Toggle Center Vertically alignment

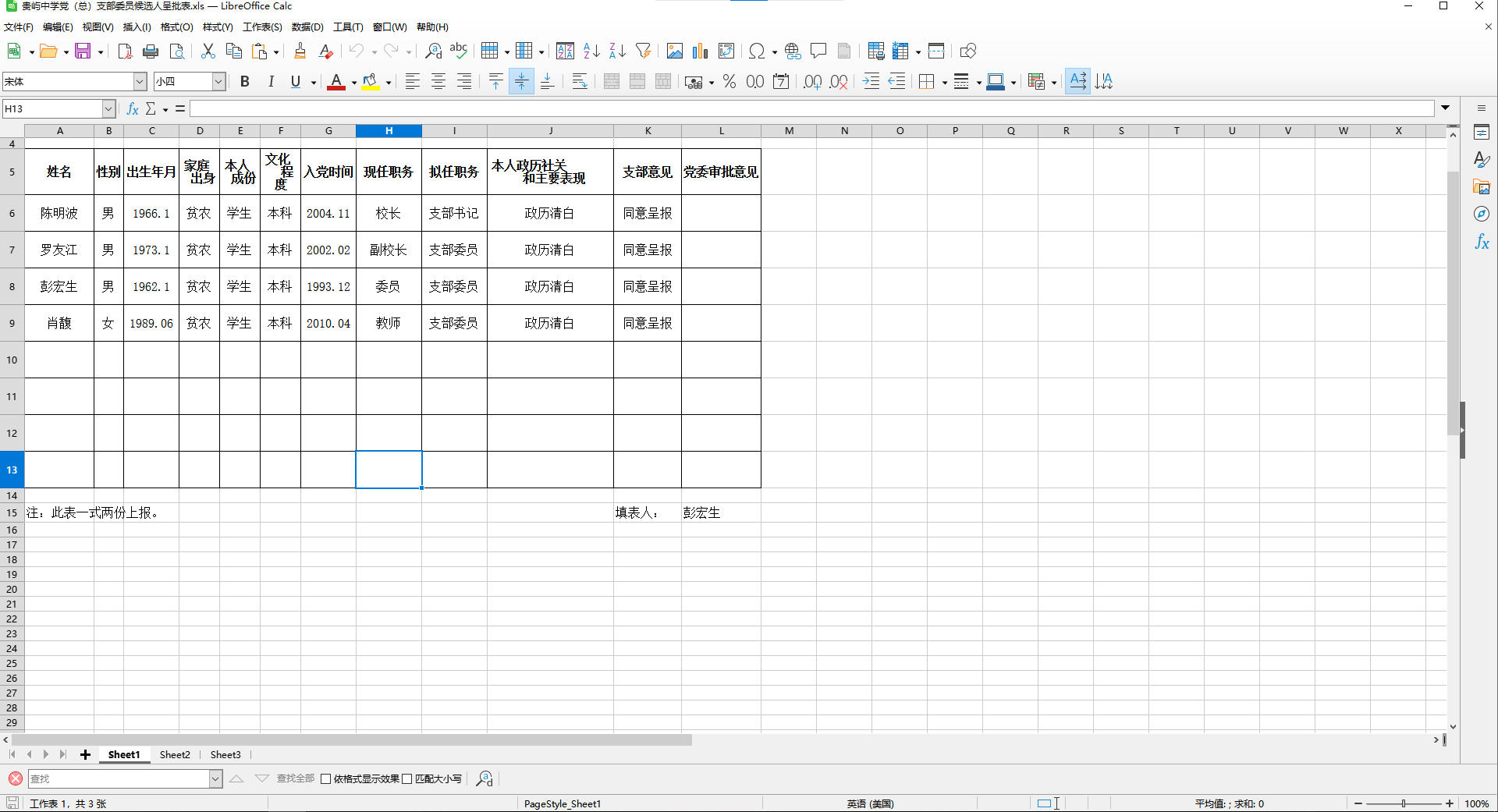click(521, 82)
